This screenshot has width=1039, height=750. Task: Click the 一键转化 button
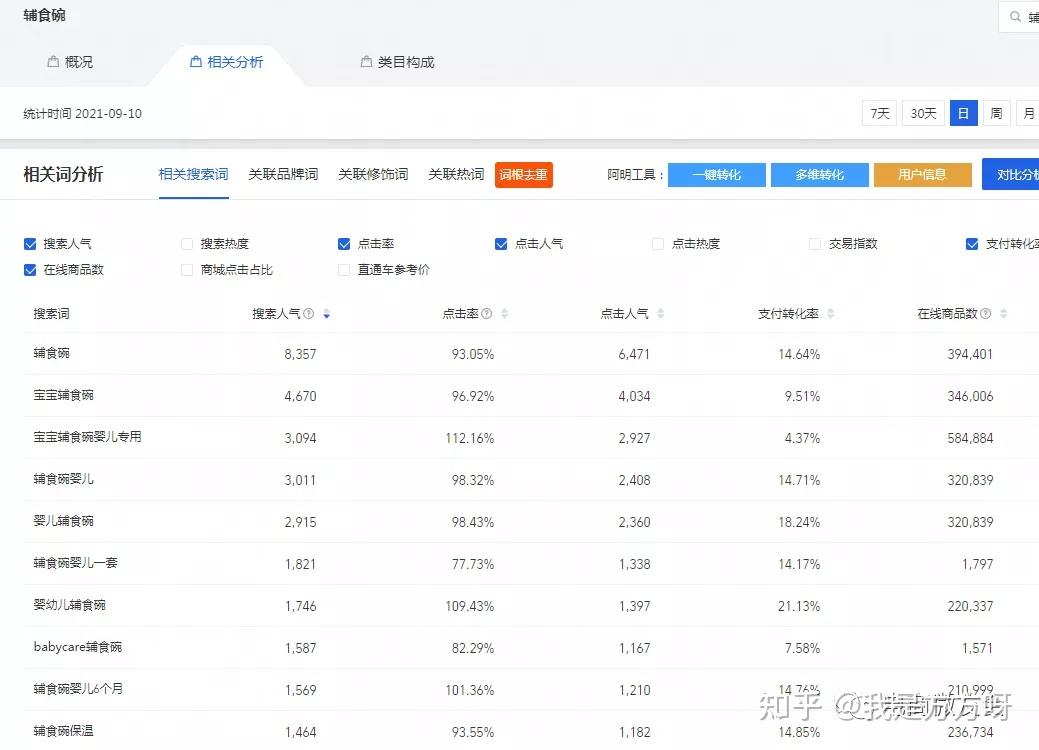click(x=716, y=175)
